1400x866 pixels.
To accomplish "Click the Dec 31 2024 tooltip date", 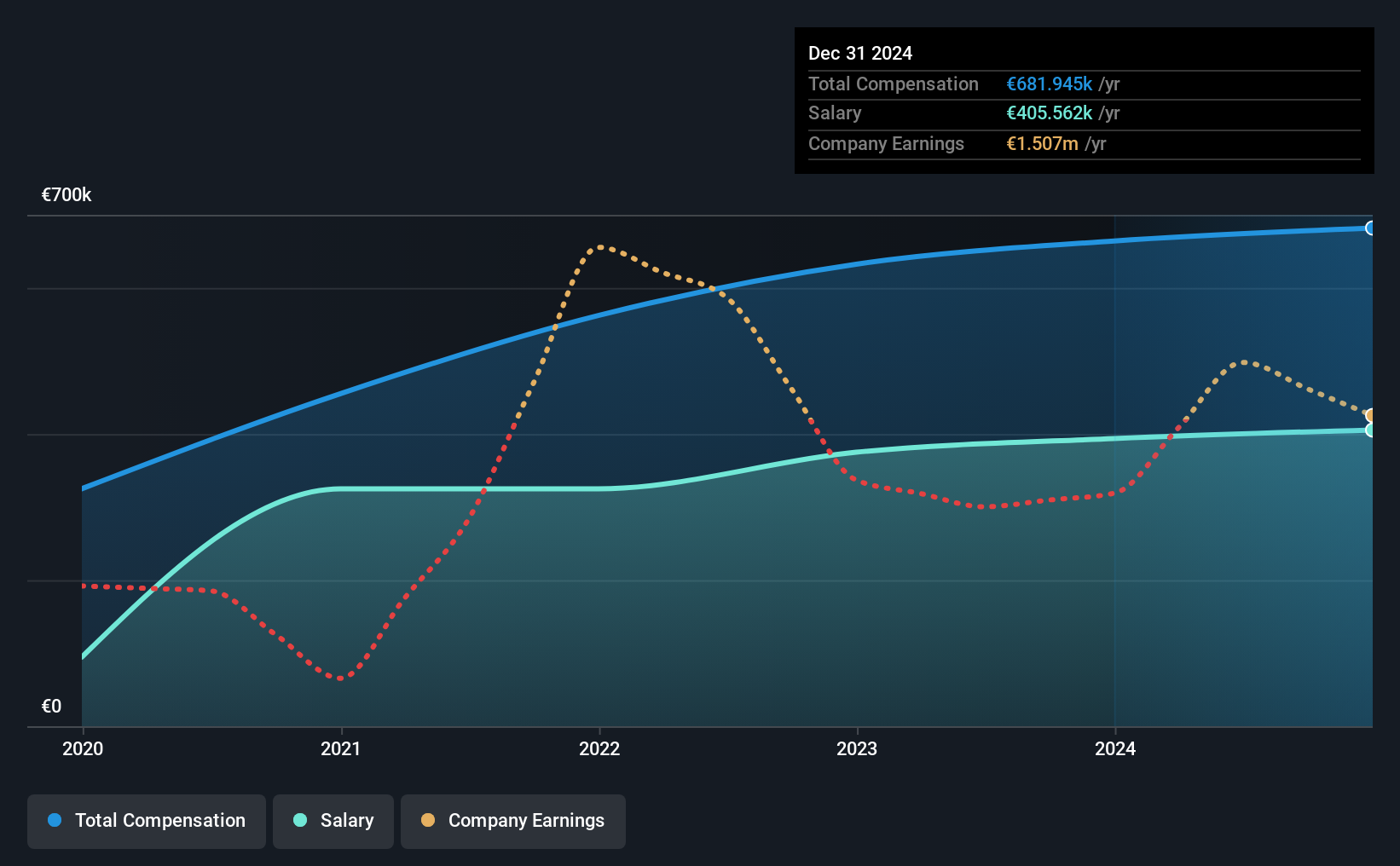I will point(860,54).
